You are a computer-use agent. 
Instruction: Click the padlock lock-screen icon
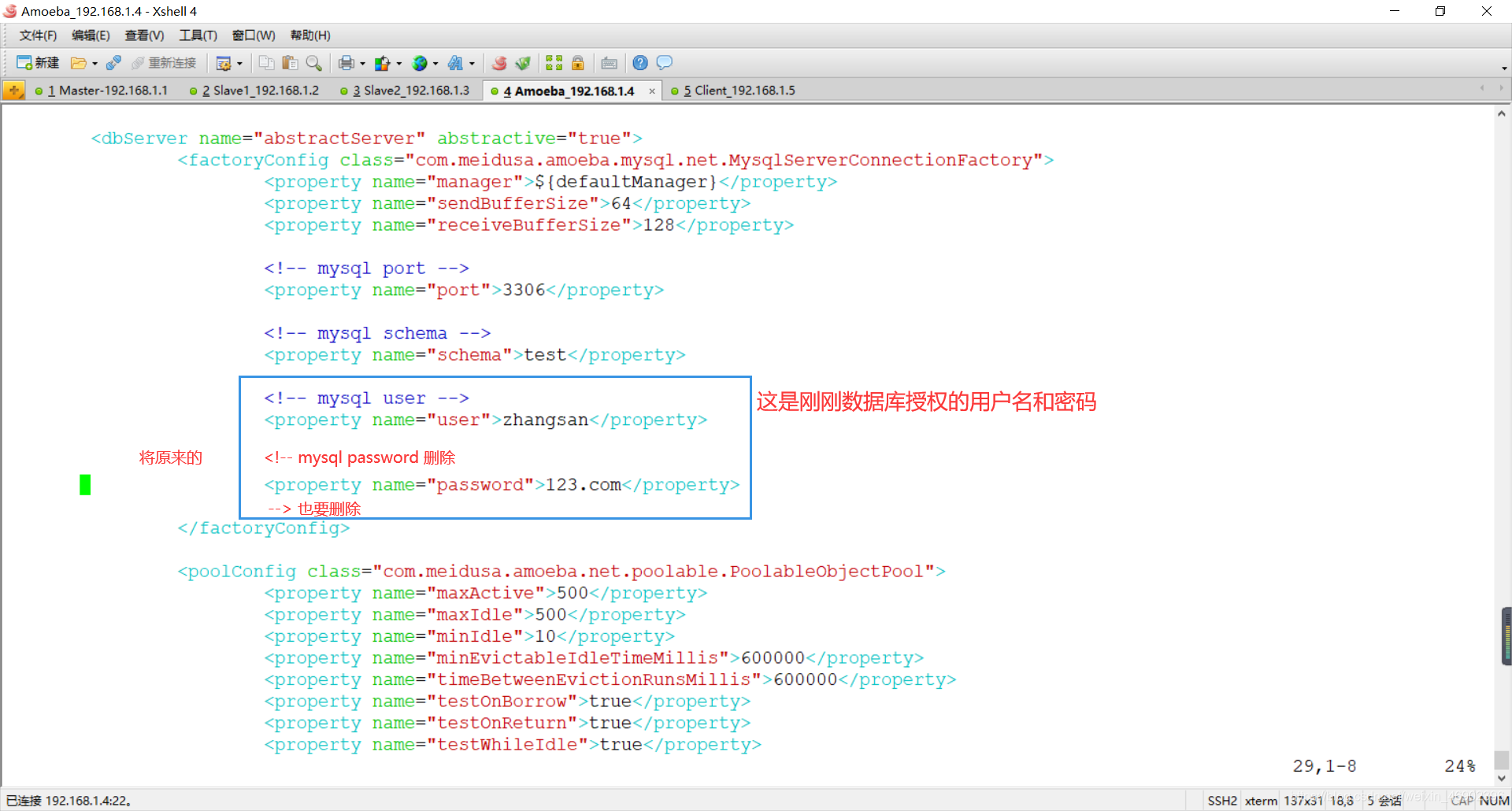pyautogui.click(x=578, y=63)
